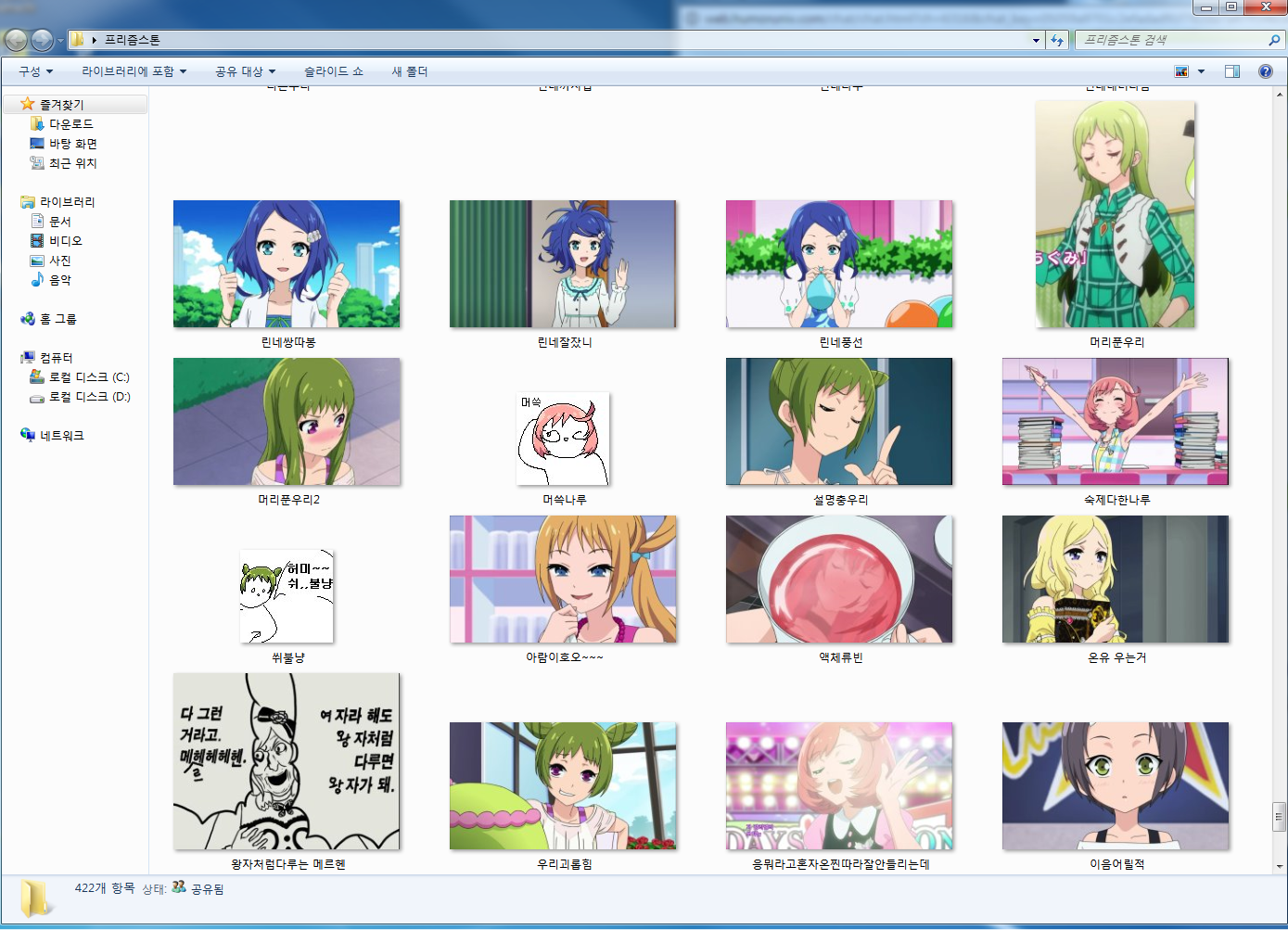Viewport: 1288px width, 930px height.
Task: Expand the breadcrumb arrow before 프리즘스톤
Action: tap(95, 40)
